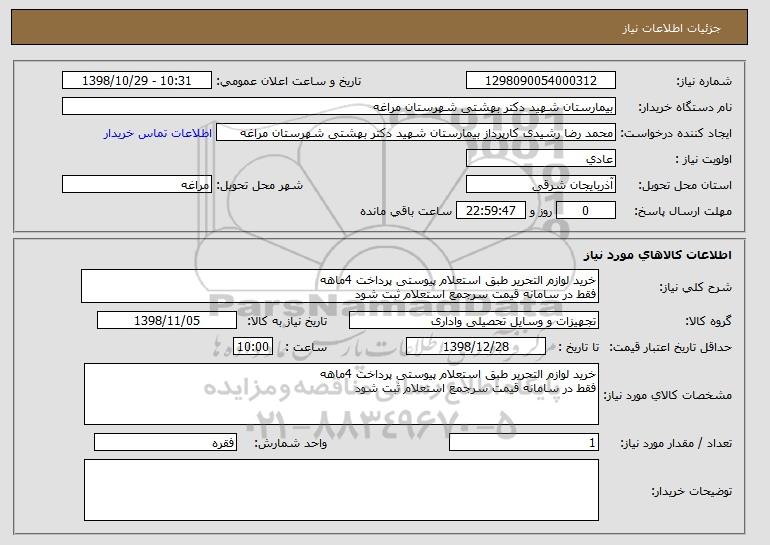Image resolution: width=770 pixels, height=545 pixels.
Task: Click the جزئیات اطلاعات نیاز header title
Action: [x=671, y=28]
